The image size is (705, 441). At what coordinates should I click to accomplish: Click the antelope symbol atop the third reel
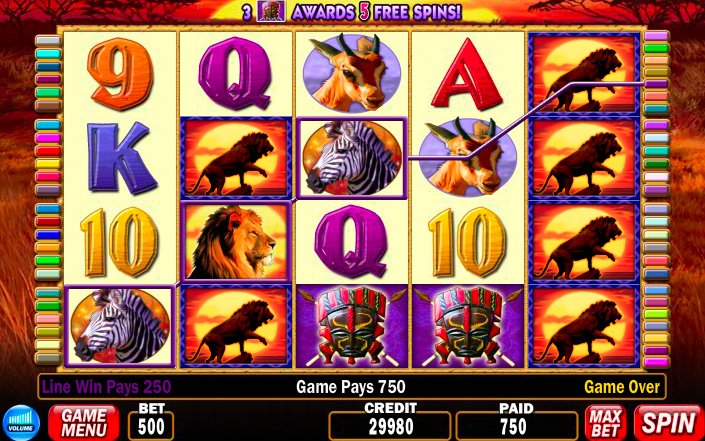coord(352,73)
